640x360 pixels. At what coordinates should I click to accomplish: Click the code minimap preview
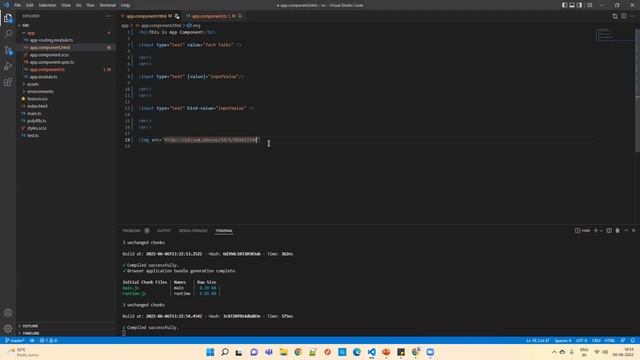click(615, 34)
